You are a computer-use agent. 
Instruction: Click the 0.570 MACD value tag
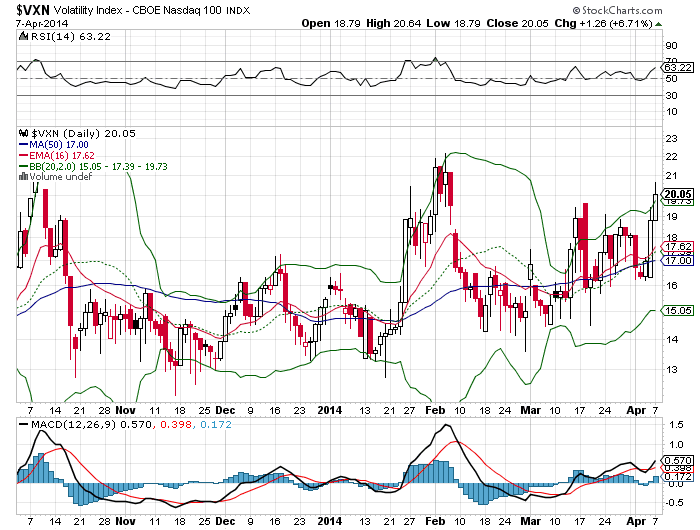point(678,460)
